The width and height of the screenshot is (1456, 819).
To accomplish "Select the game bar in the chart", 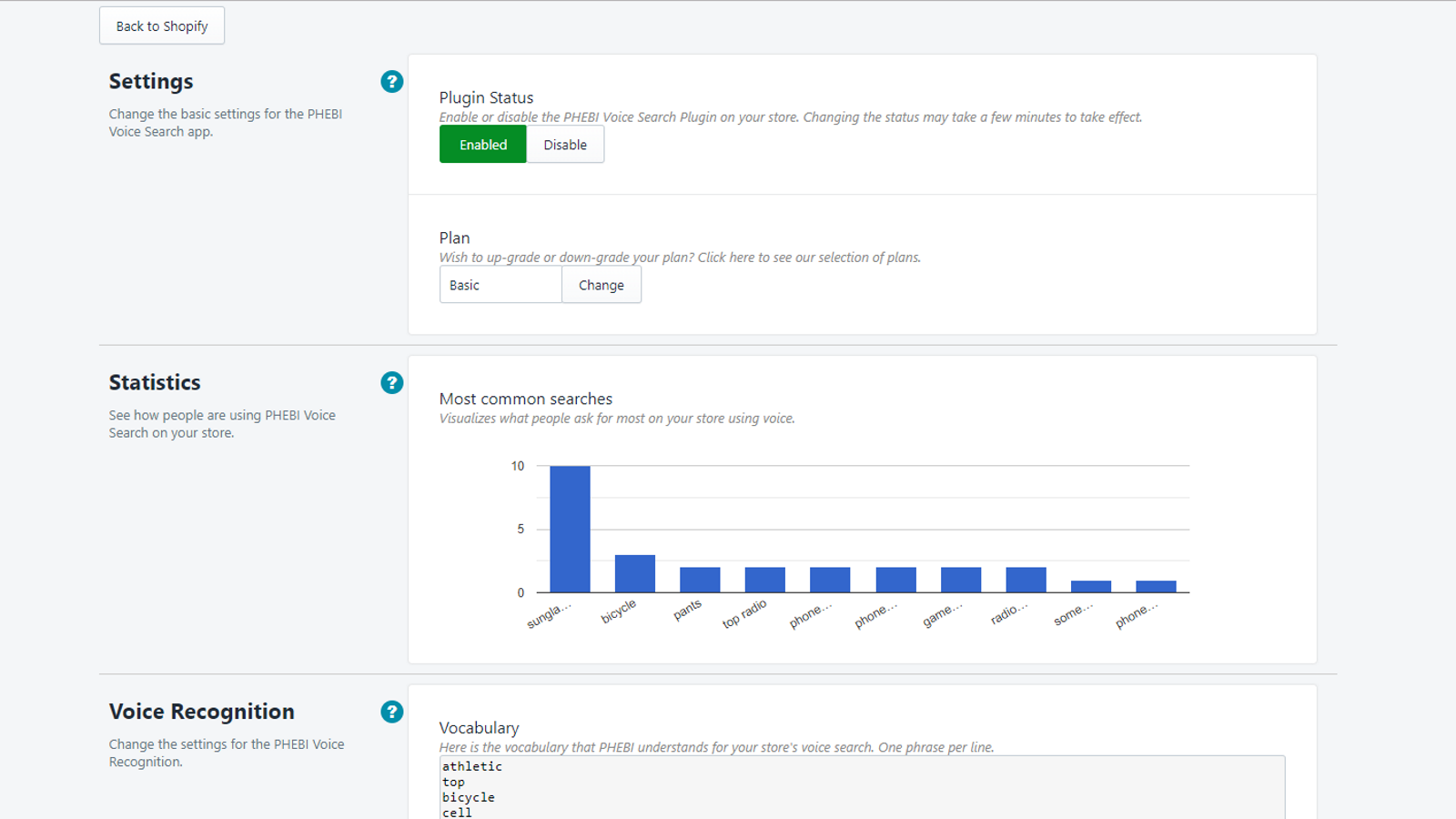I will (x=961, y=580).
